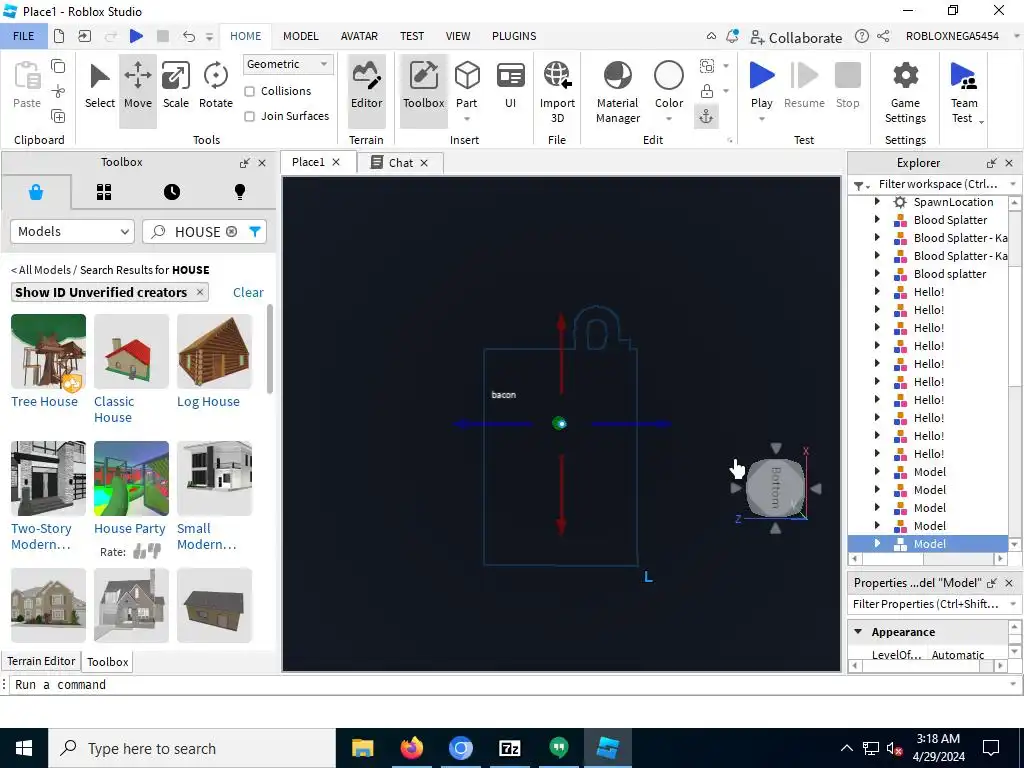Viewport: 1024px width, 768px height.
Task: Open Toolbox Recent clock tab
Action: [x=172, y=192]
